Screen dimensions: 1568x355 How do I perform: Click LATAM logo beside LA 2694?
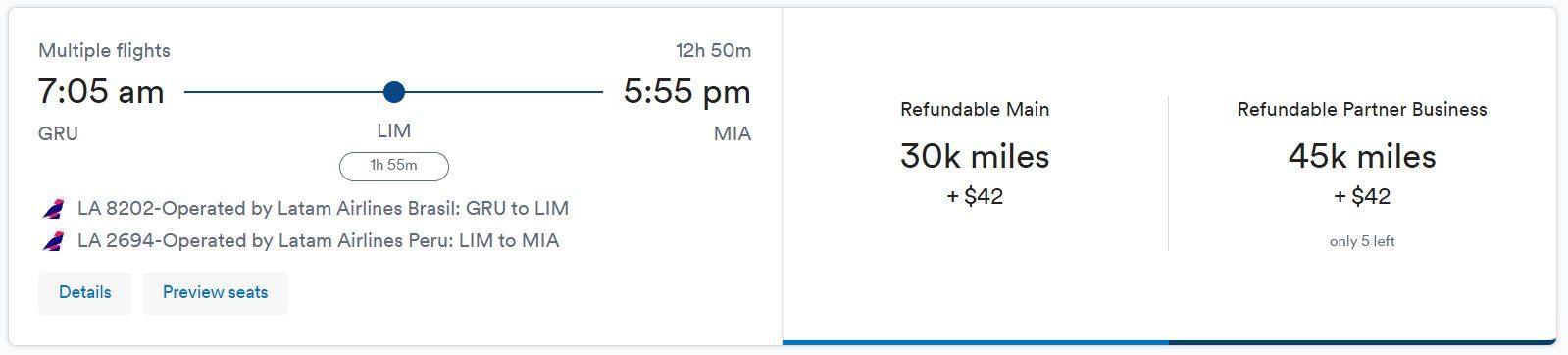pos(53,241)
